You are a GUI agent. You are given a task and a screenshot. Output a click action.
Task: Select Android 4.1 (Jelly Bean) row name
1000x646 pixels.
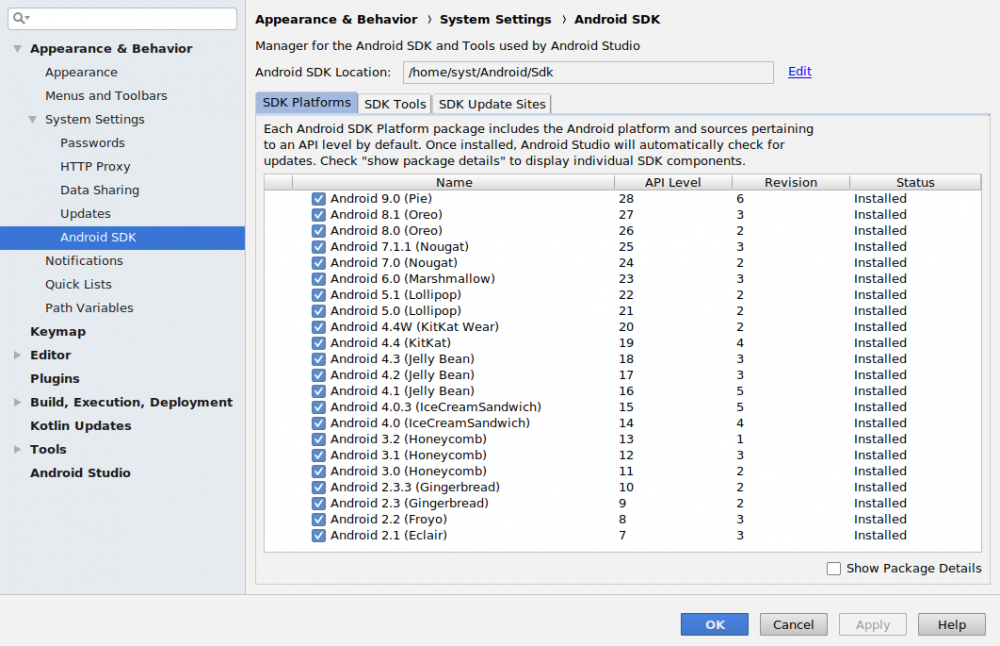[402, 391]
